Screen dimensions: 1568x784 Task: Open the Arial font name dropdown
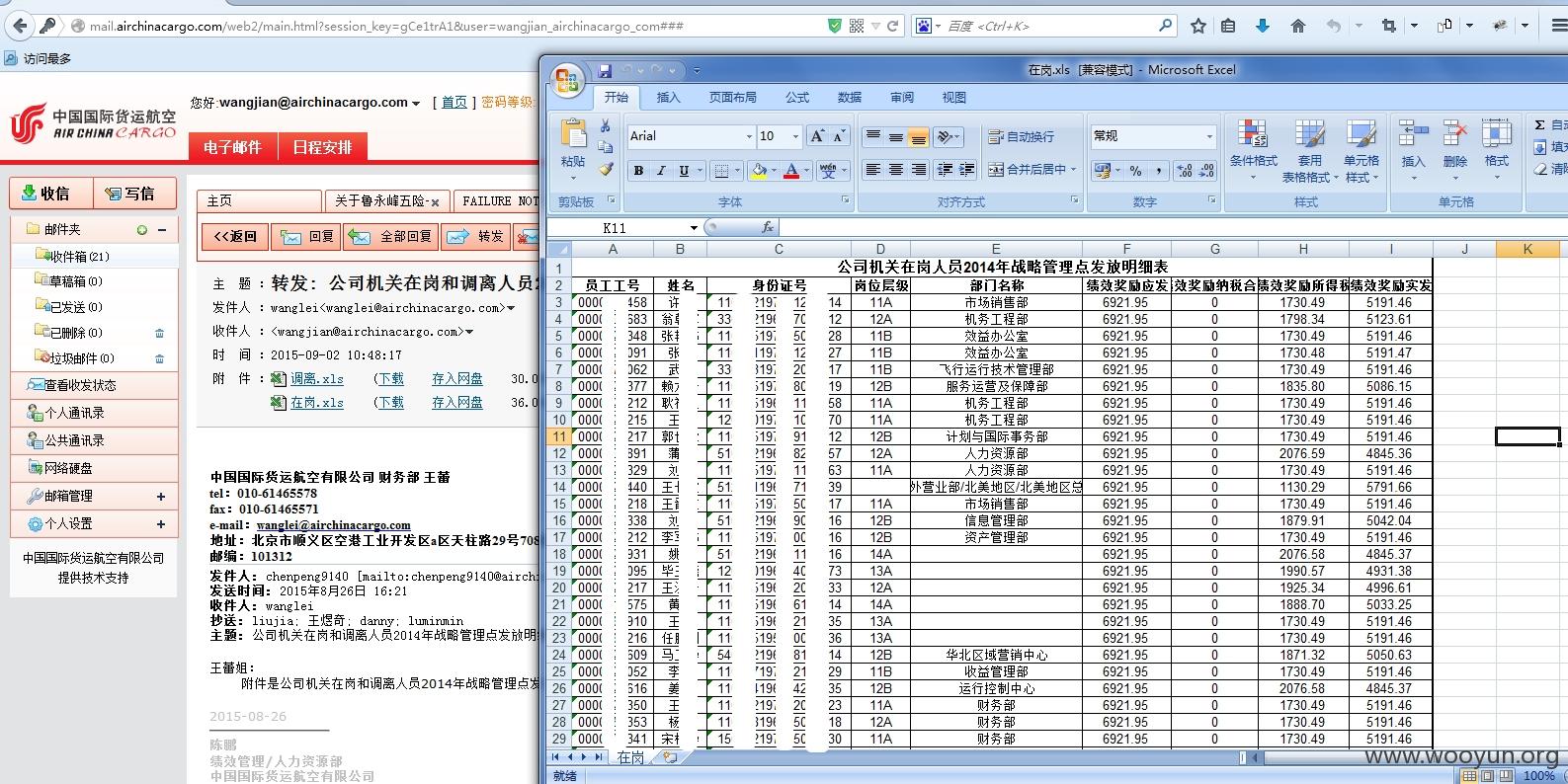(749, 136)
